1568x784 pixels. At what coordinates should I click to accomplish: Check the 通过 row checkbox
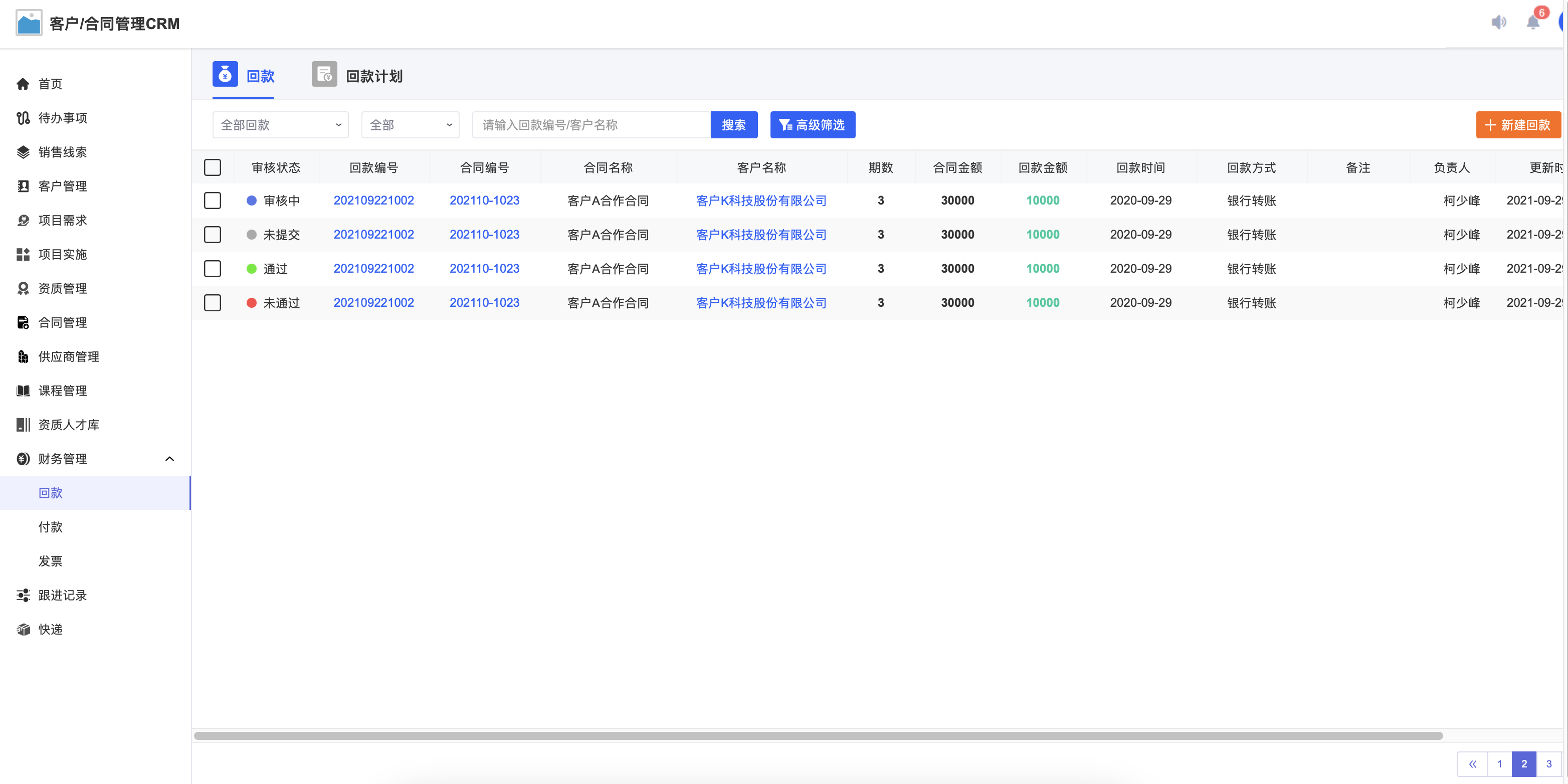213,269
